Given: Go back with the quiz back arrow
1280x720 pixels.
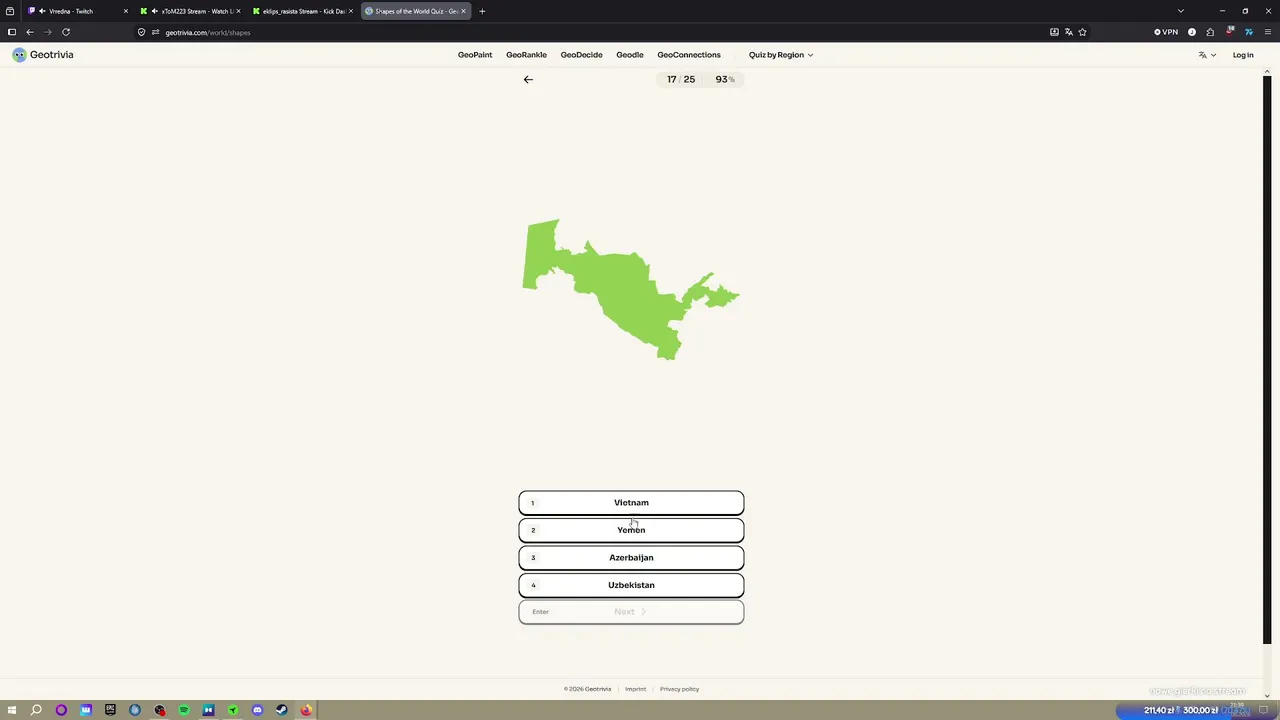Looking at the screenshot, I should (528, 79).
